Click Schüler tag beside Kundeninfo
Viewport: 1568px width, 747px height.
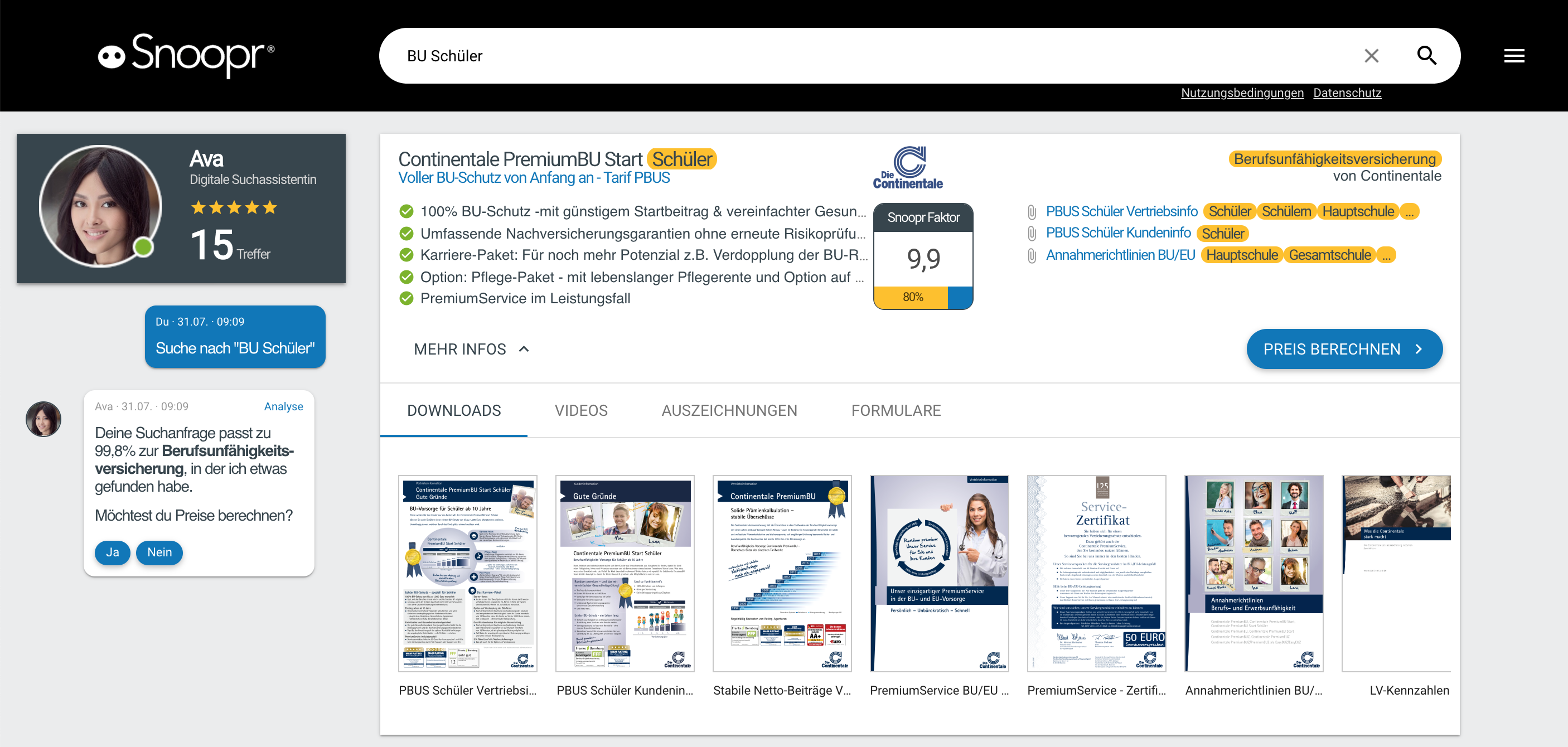click(1222, 233)
